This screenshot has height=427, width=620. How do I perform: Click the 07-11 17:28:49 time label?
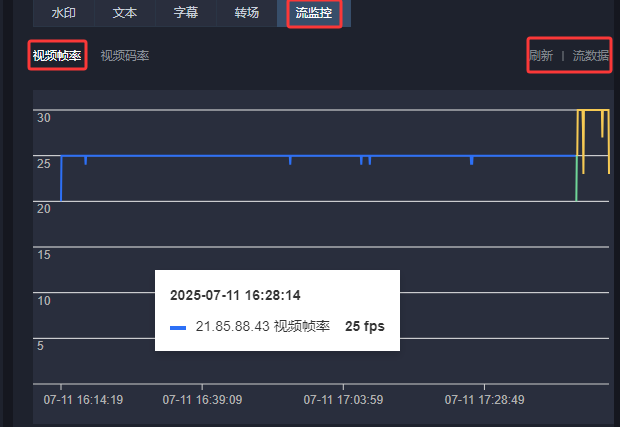(x=484, y=400)
